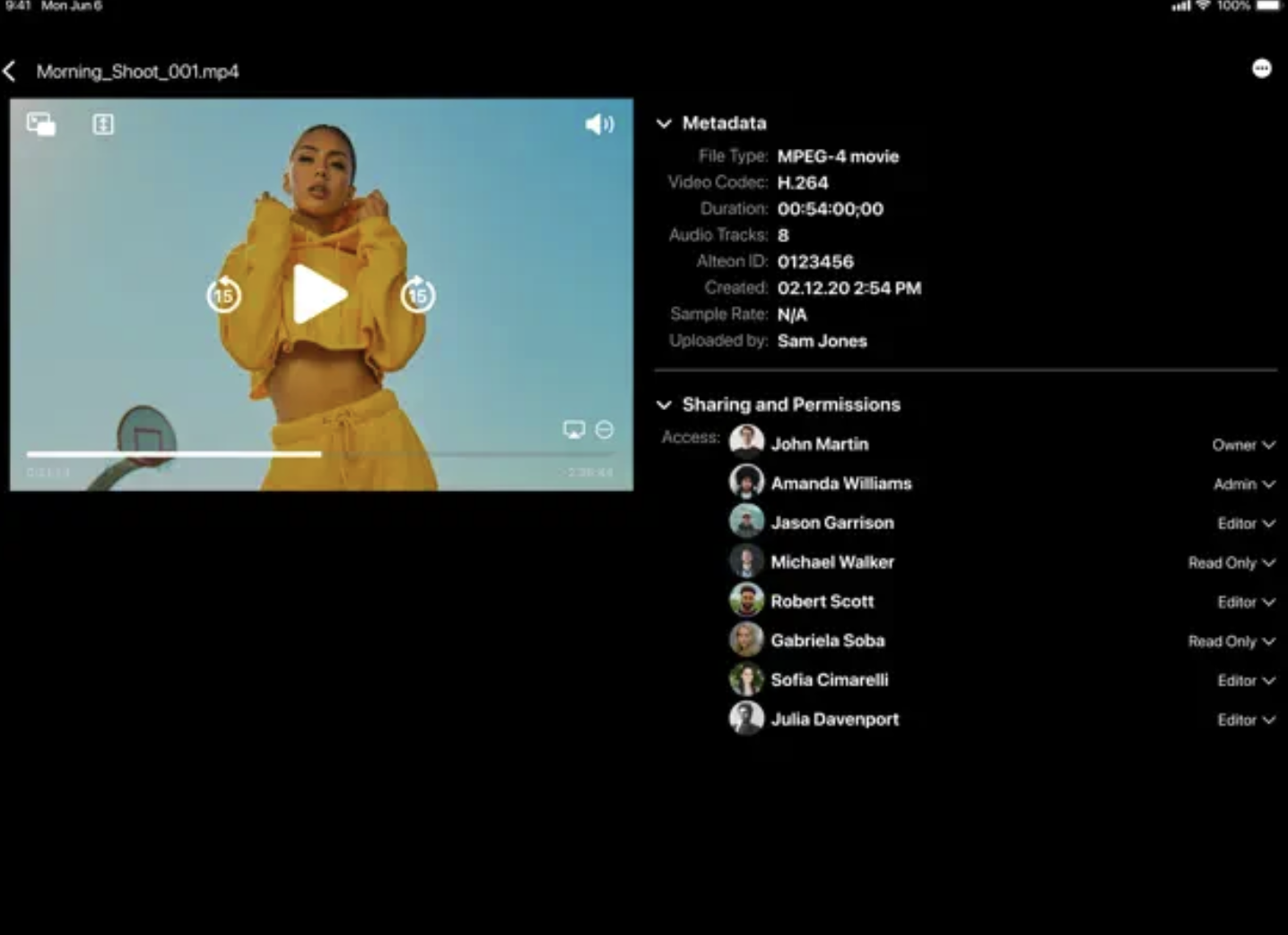Mute the video with the speaker icon
The height and width of the screenshot is (935, 1288).
coord(599,124)
